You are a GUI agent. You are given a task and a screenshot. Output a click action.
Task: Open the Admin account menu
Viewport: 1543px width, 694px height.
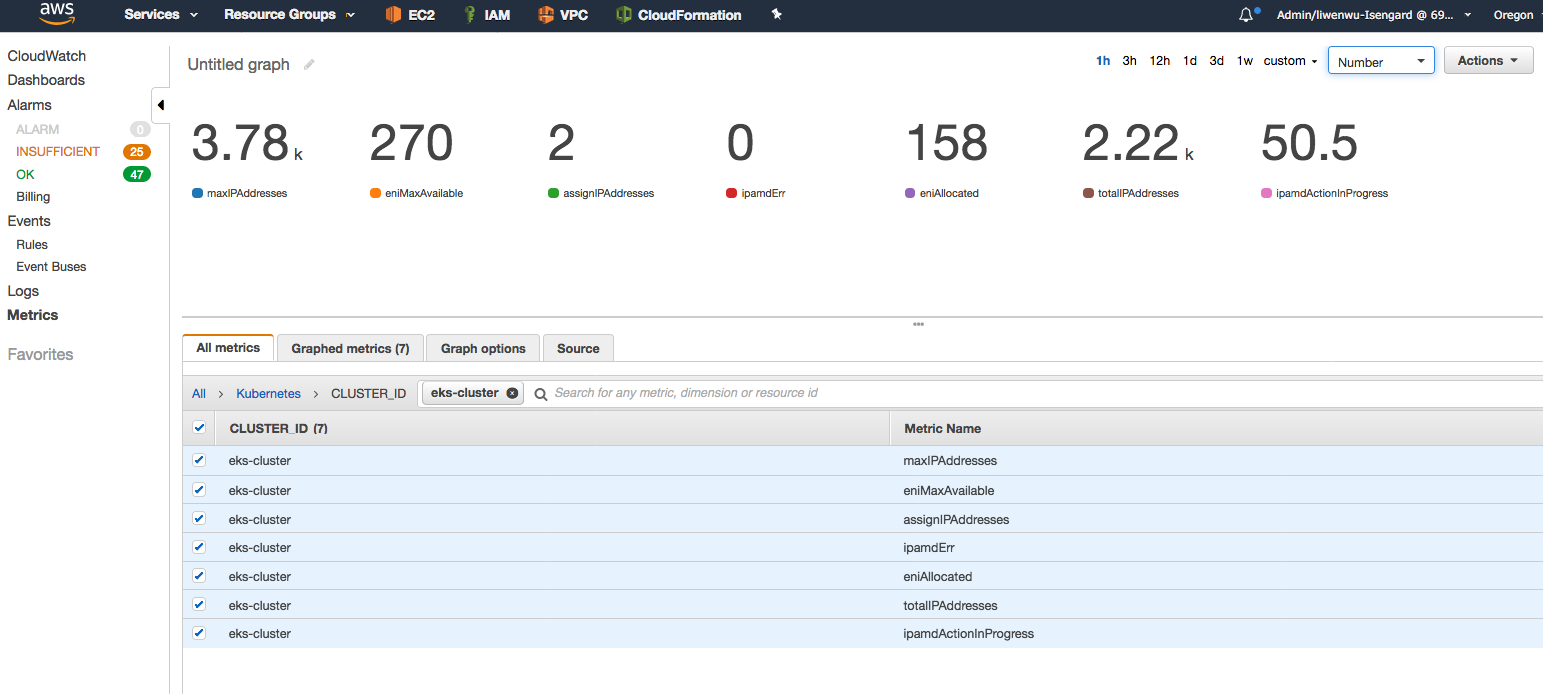pos(1374,15)
